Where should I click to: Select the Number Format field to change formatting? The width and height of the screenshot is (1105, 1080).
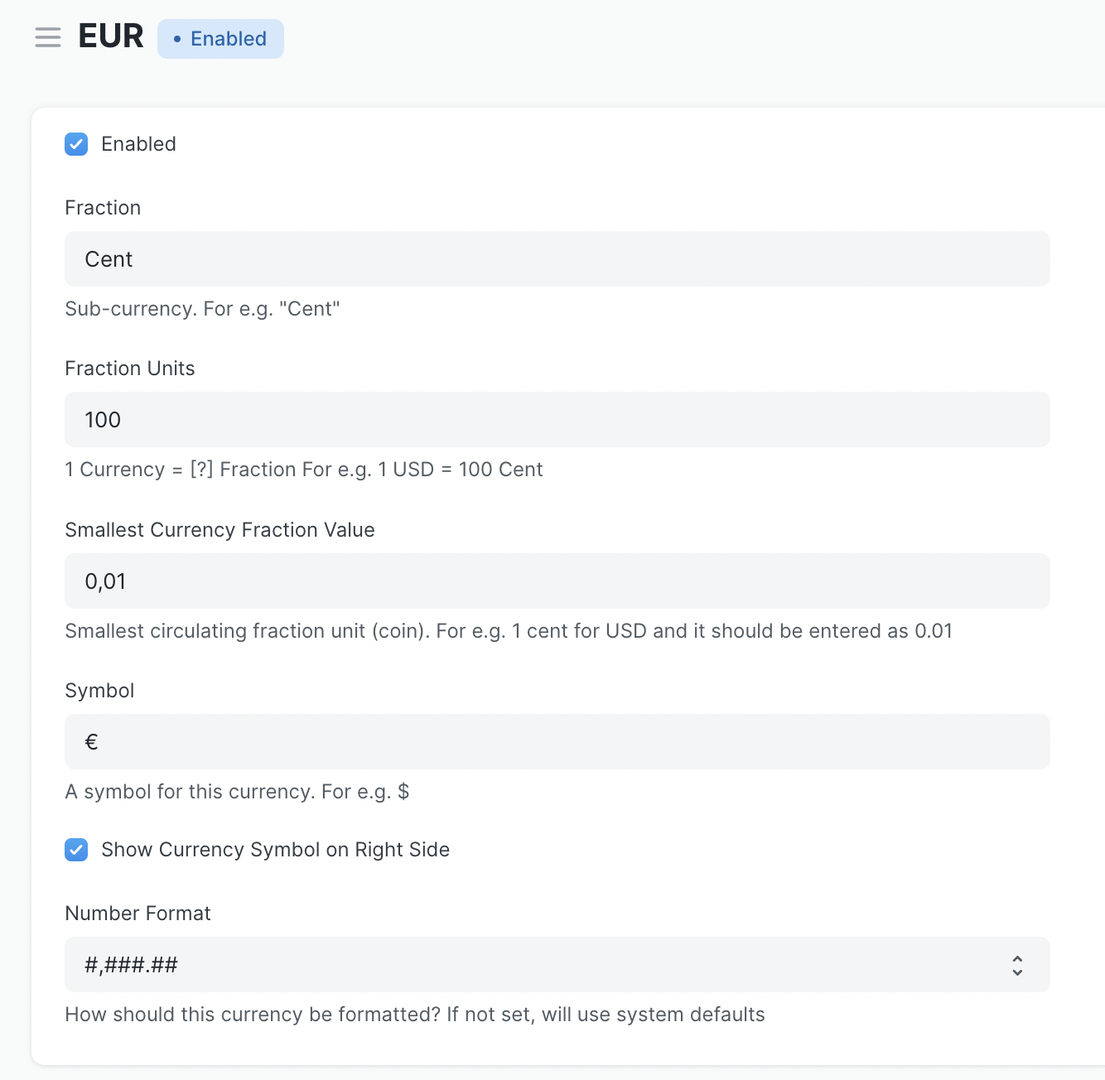(x=557, y=964)
